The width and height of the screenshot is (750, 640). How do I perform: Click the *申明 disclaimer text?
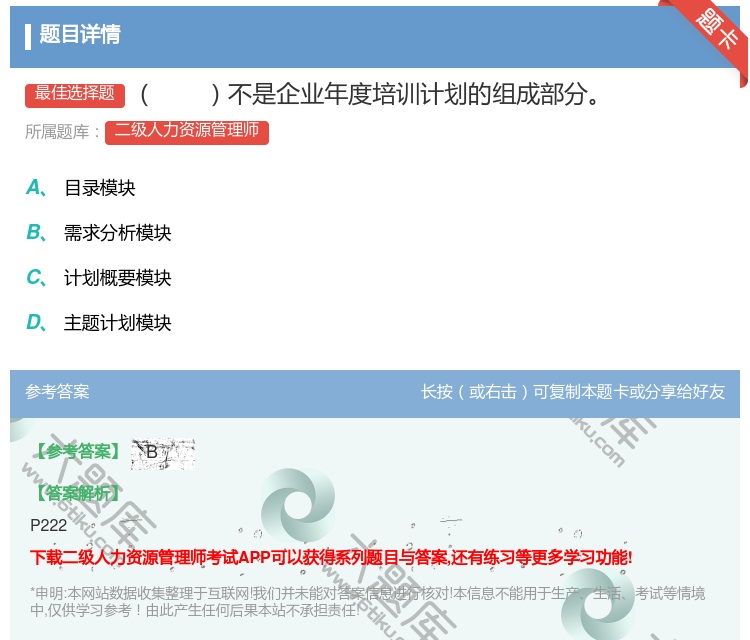coord(367,602)
